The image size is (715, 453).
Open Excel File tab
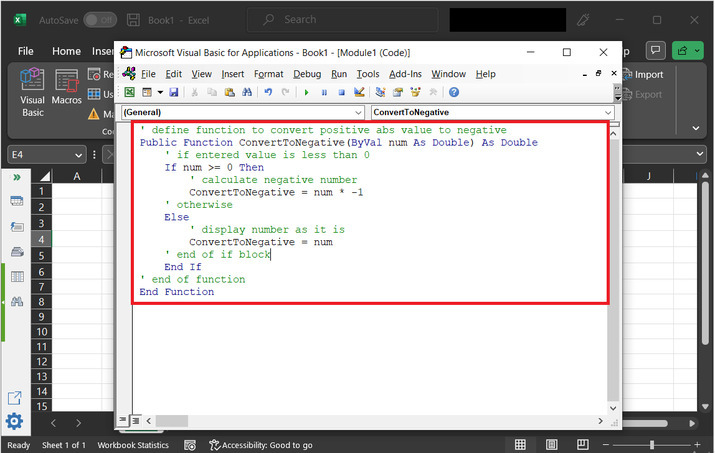pos(26,51)
